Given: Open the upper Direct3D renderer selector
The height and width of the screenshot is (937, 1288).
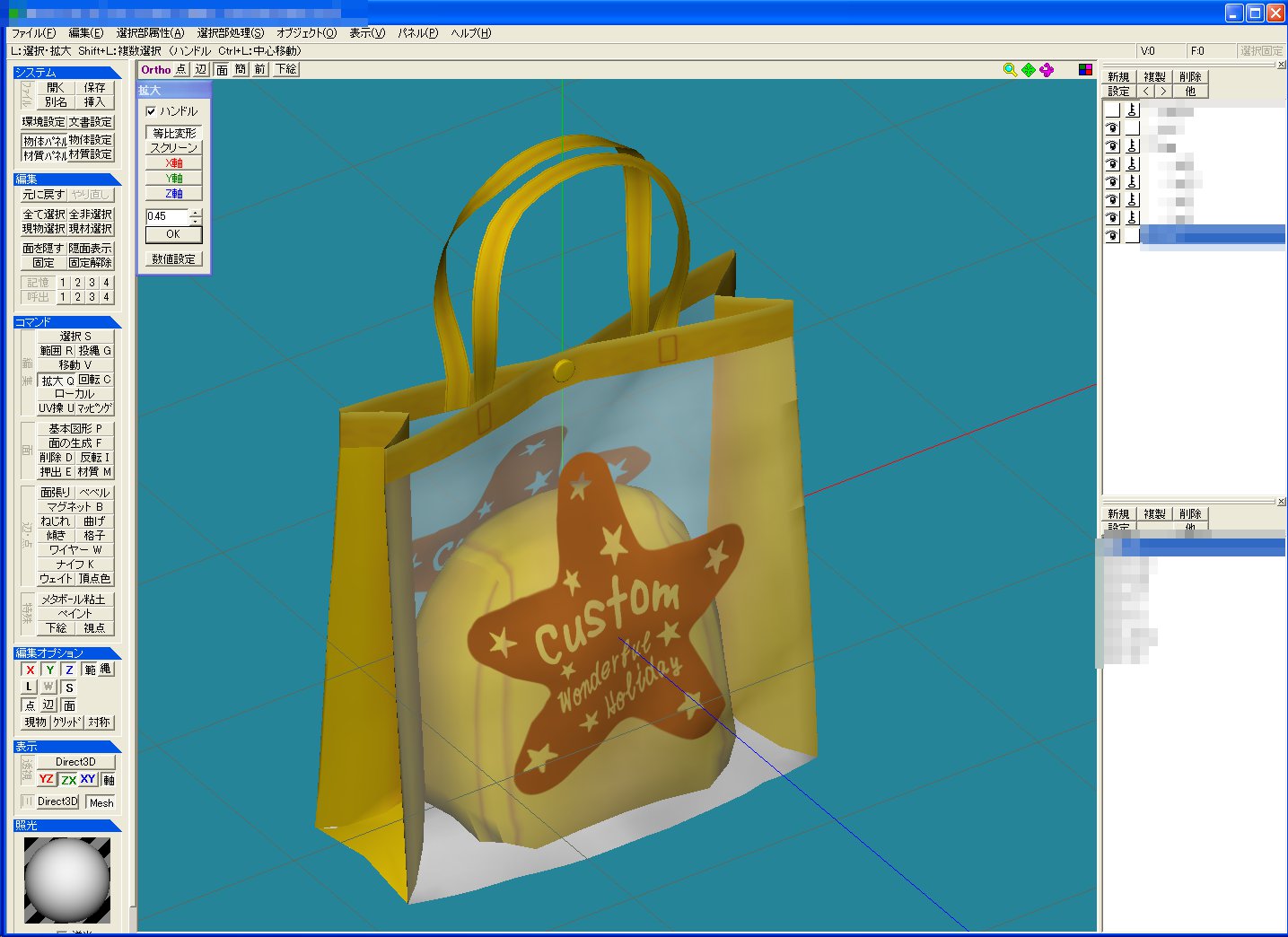Looking at the screenshot, I should pyautogui.click(x=75, y=762).
